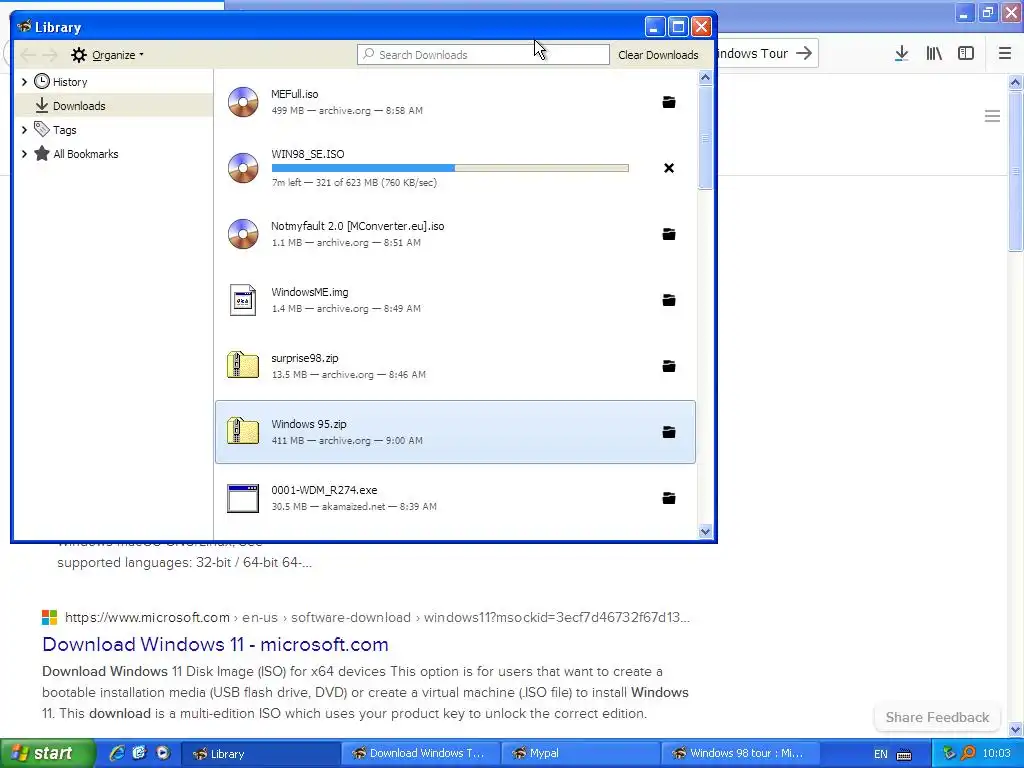This screenshot has height=768, width=1024.
Task: Go forward with address bar arrow
Action: pos(804,53)
